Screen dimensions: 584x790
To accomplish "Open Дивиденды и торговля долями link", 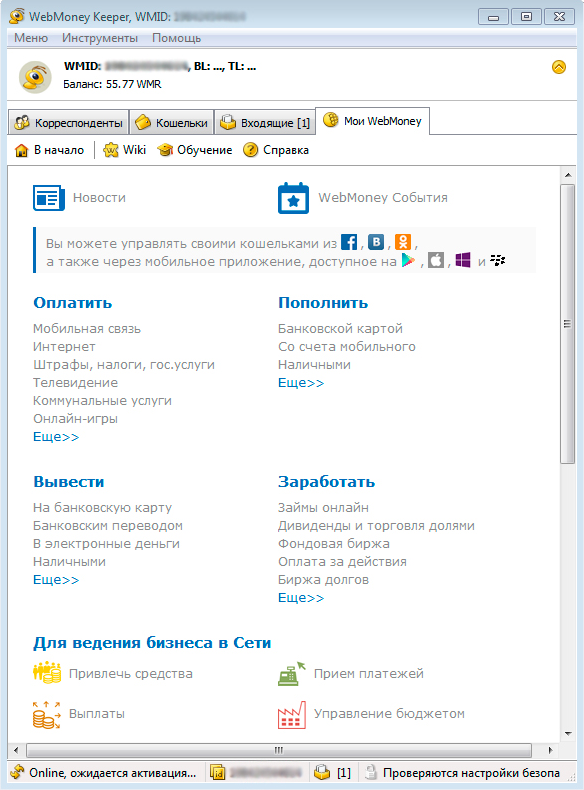I will [376, 525].
